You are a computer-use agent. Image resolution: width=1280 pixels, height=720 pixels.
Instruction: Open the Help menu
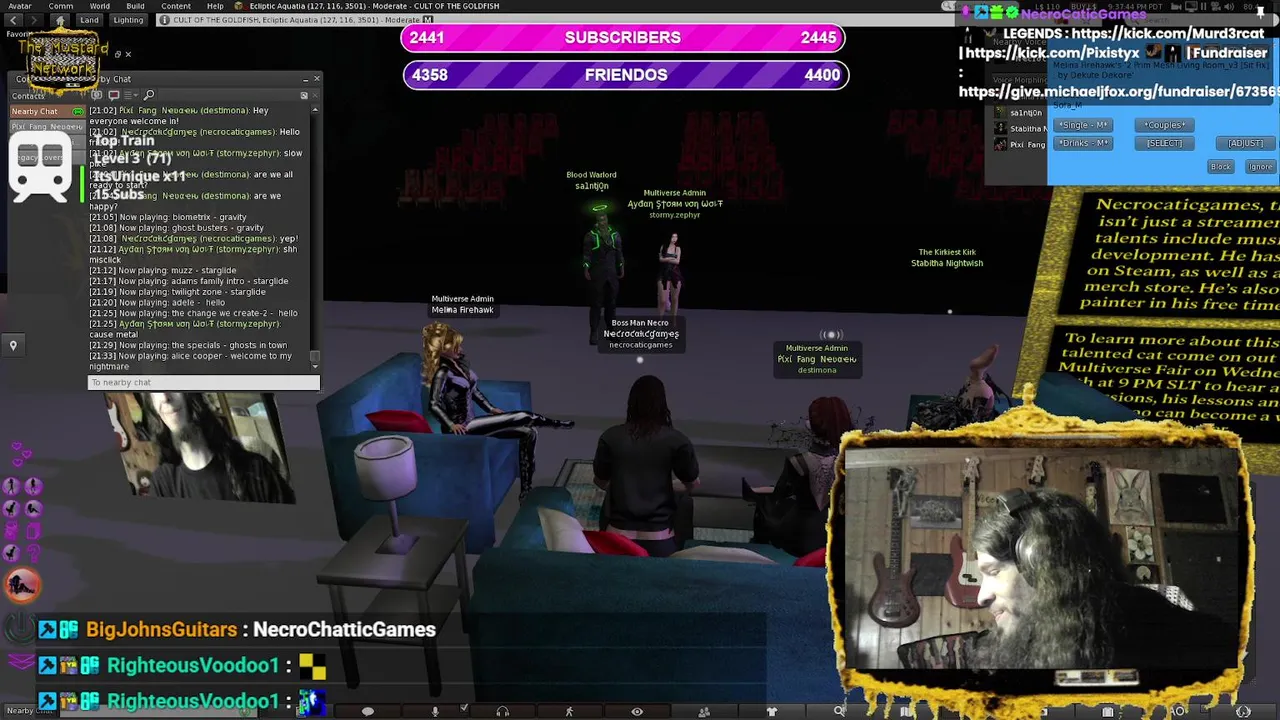[x=215, y=6]
